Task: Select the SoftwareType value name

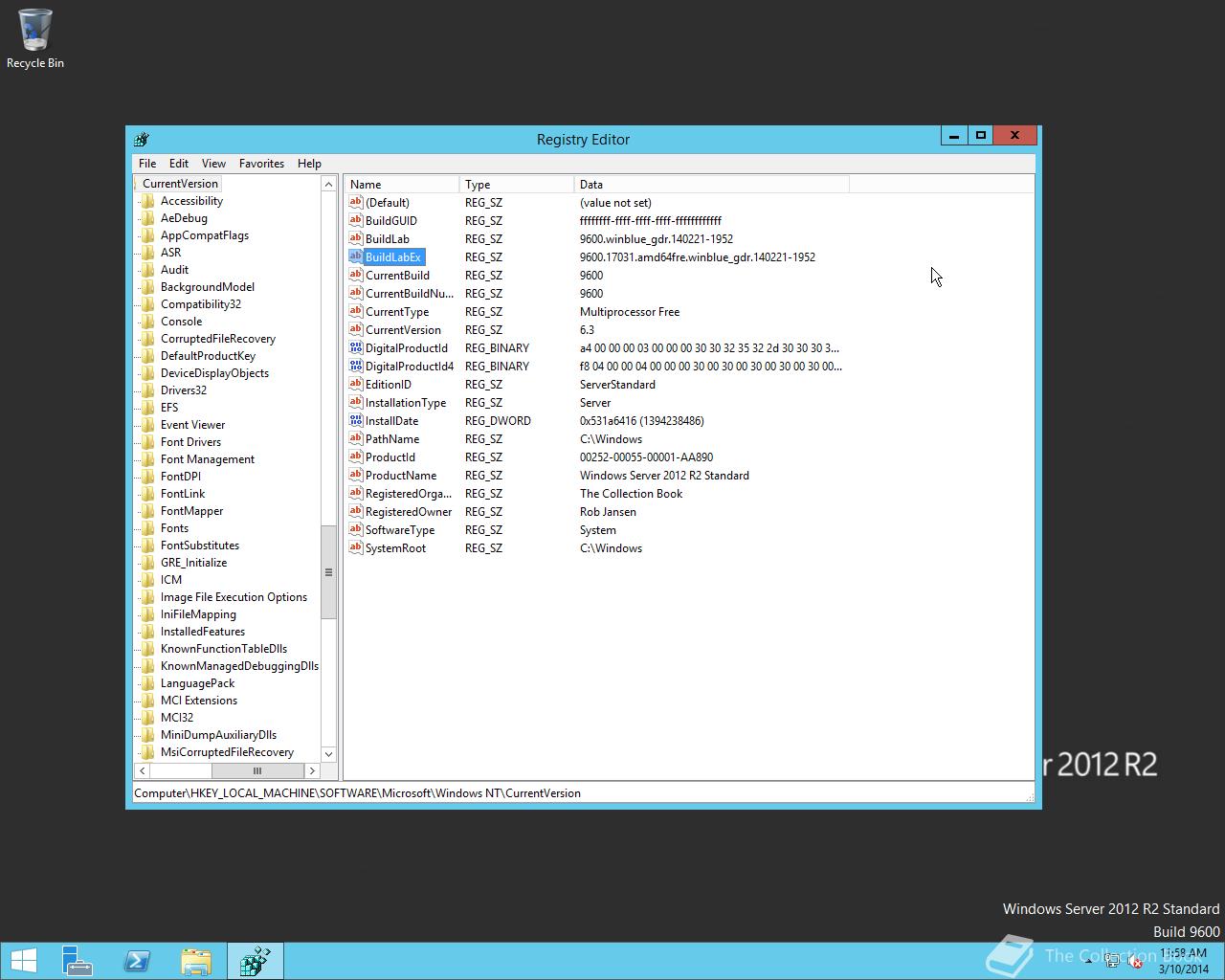Action: [x=400, y=529]
